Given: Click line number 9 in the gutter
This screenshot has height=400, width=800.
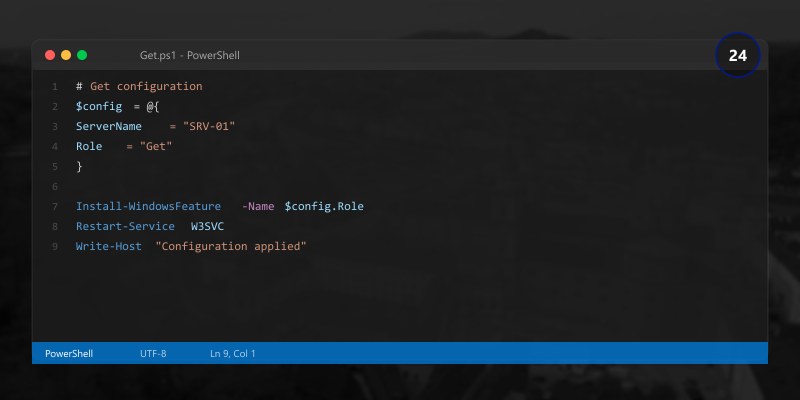Looking at the screenshot, I should (55, 246).
